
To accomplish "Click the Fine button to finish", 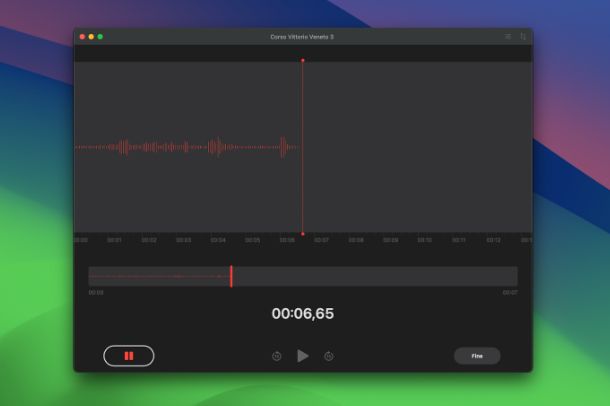I will [477, 355].
